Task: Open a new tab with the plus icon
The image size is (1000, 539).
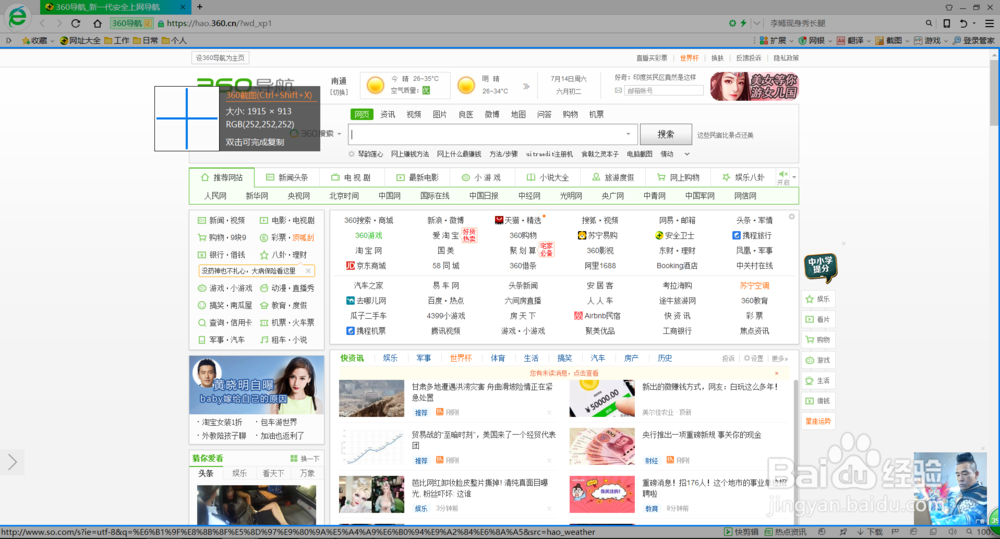Action: point(200,7)
